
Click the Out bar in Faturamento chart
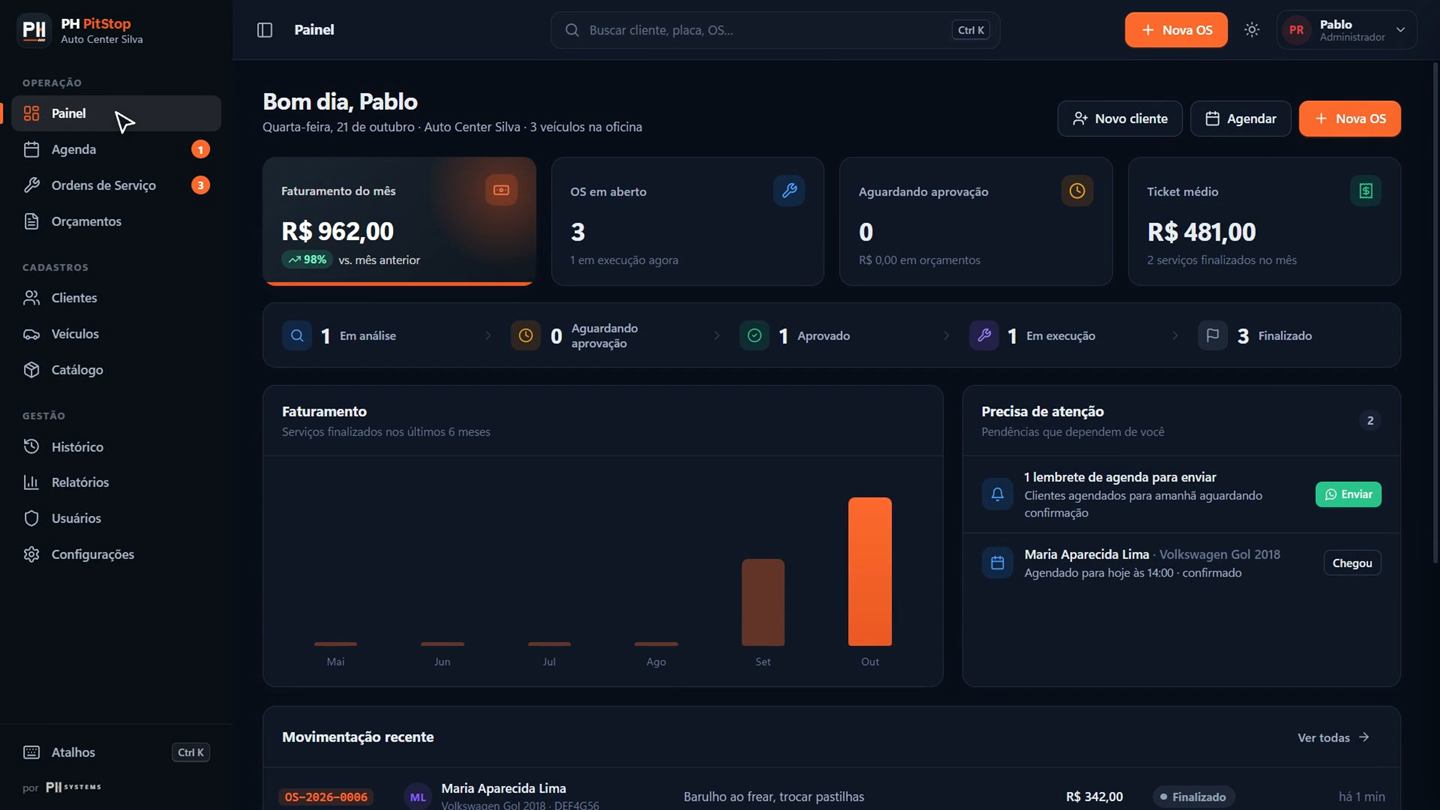pos(870,571)
